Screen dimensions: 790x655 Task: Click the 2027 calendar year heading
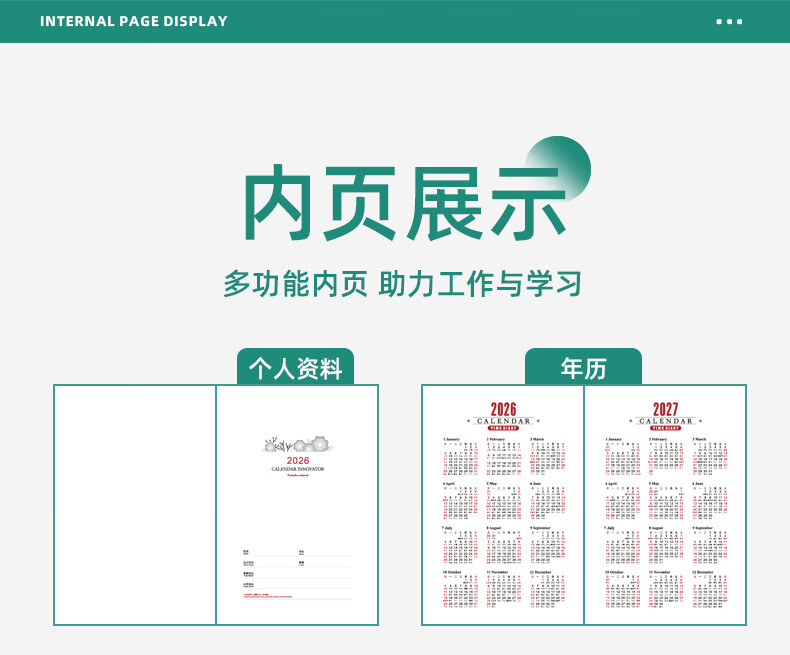665,409
